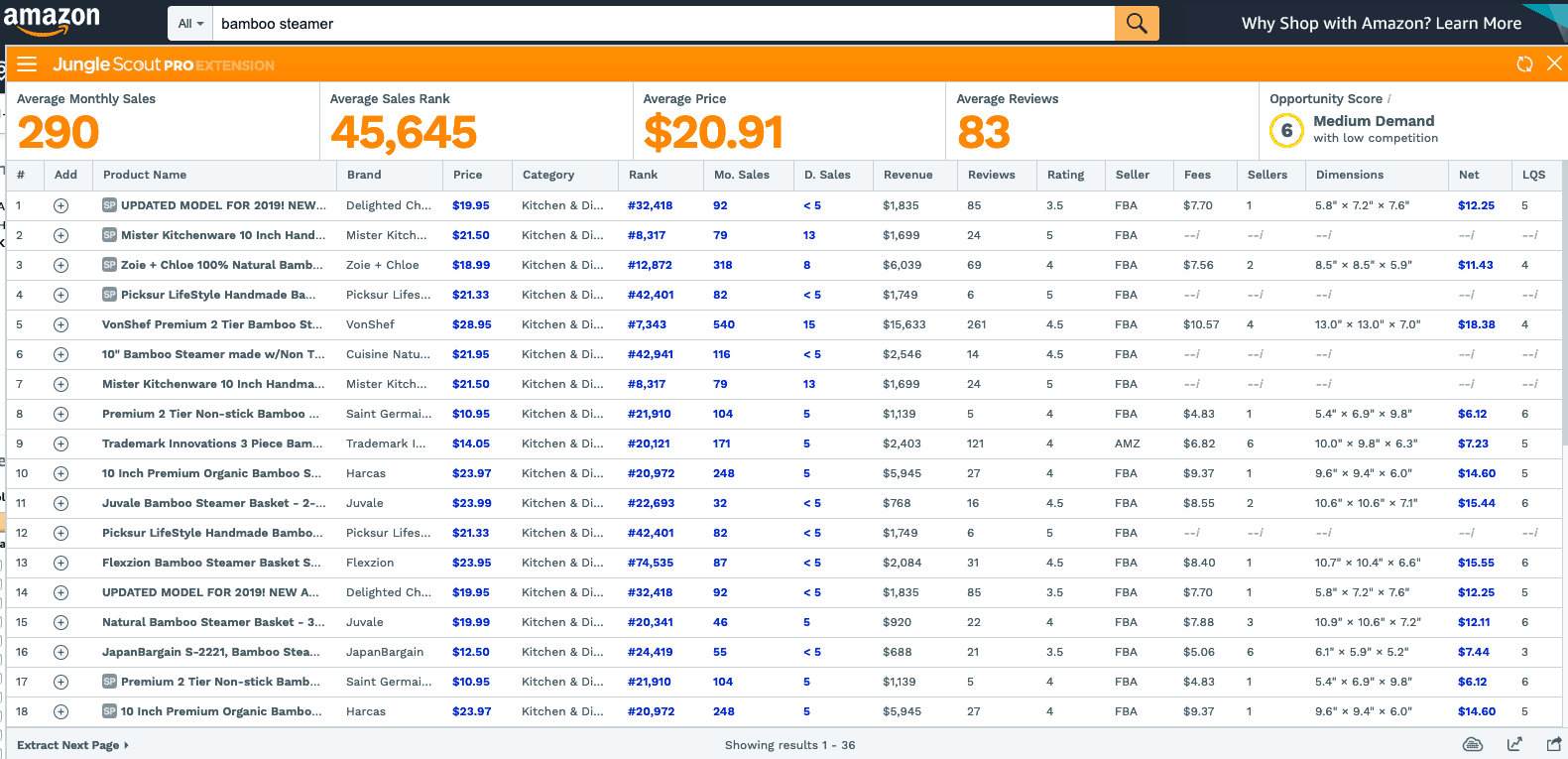1568x759 pixels.
Task: Sort table by Product Name column
Action: 145,175
